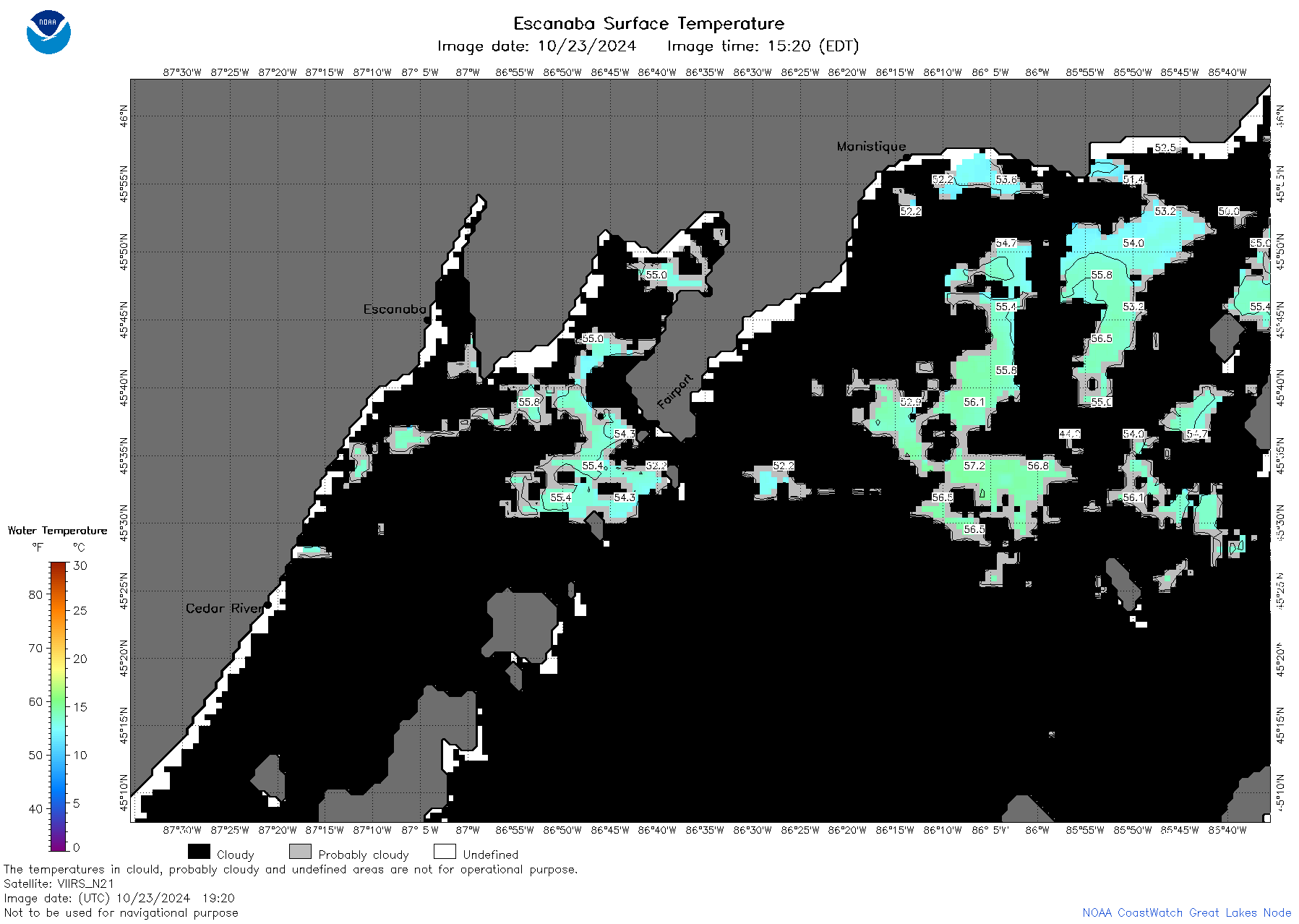Select the white Undefined legend swatch
This screenshot has width=1299, height=924.
445,852
